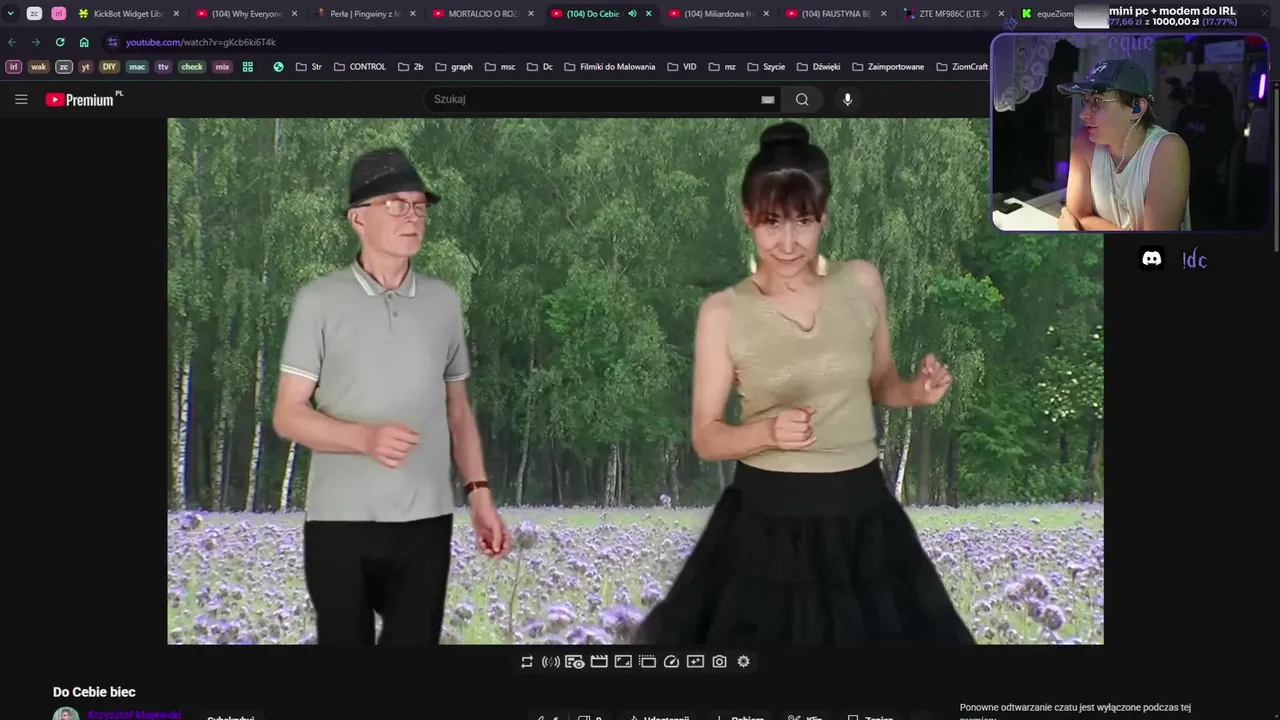Close the MORTALCIO O ROZ tab
The width and height of the screenshot is (1280, 720).
[x=531, y=14]
